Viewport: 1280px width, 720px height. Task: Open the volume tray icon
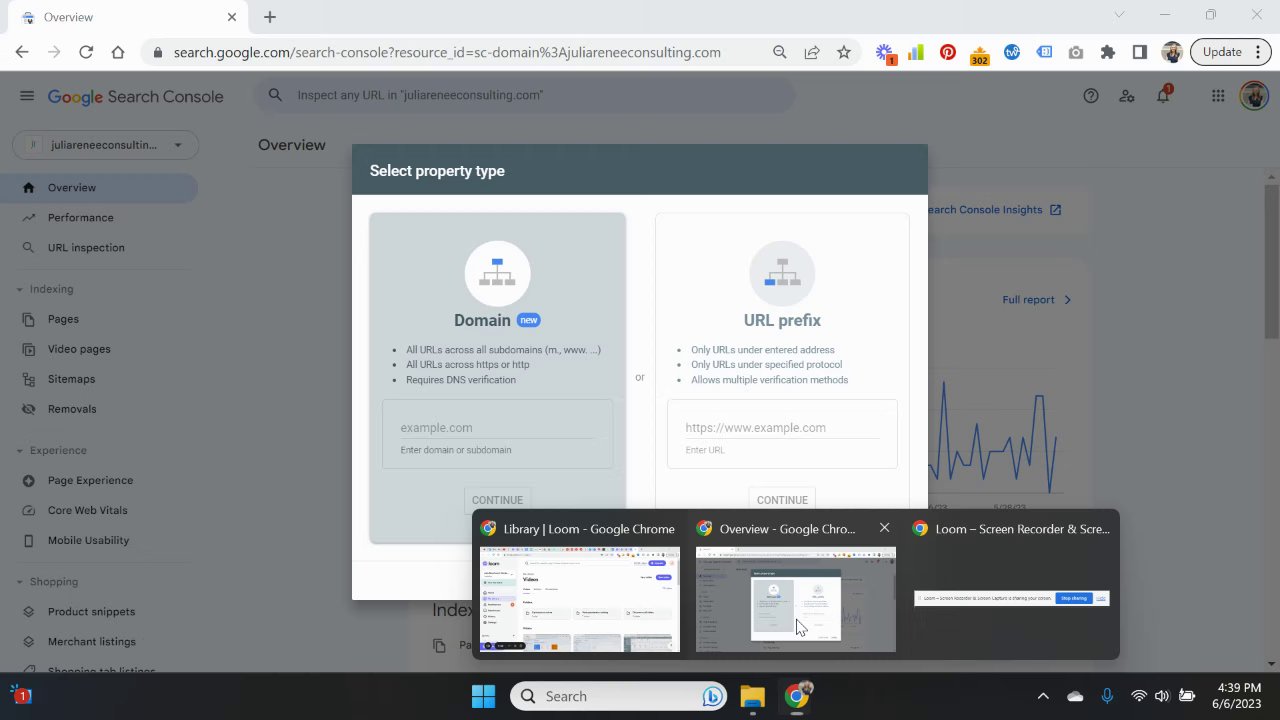pos(1162,696)
